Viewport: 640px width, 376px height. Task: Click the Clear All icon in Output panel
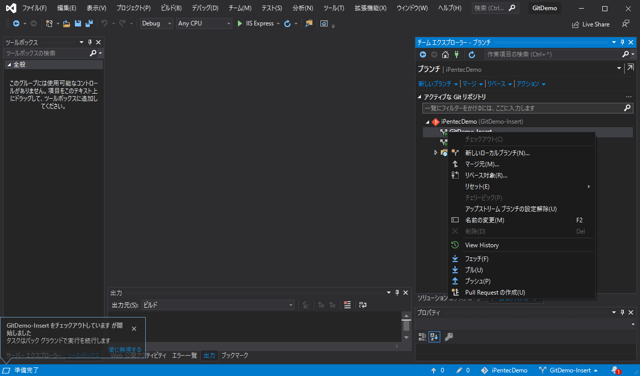point(347,305)
